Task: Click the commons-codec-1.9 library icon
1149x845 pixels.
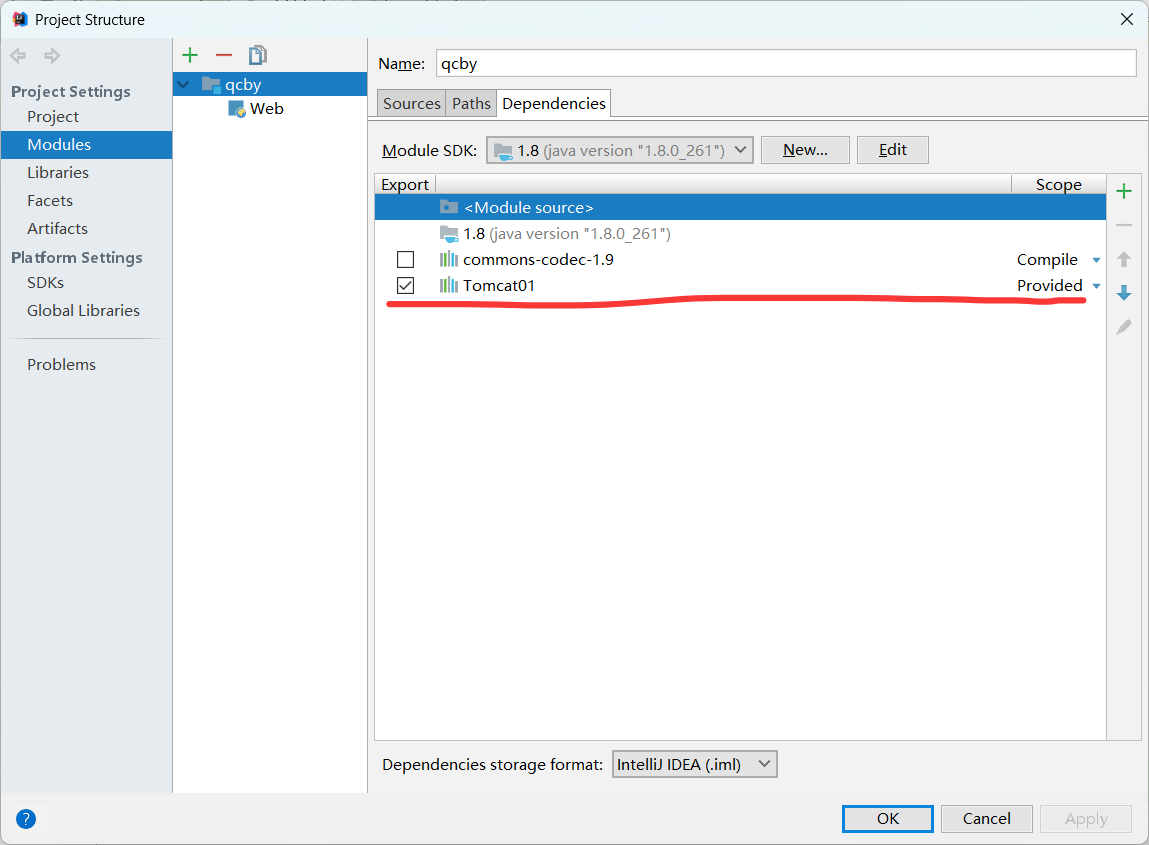Action: coord(448,259)
